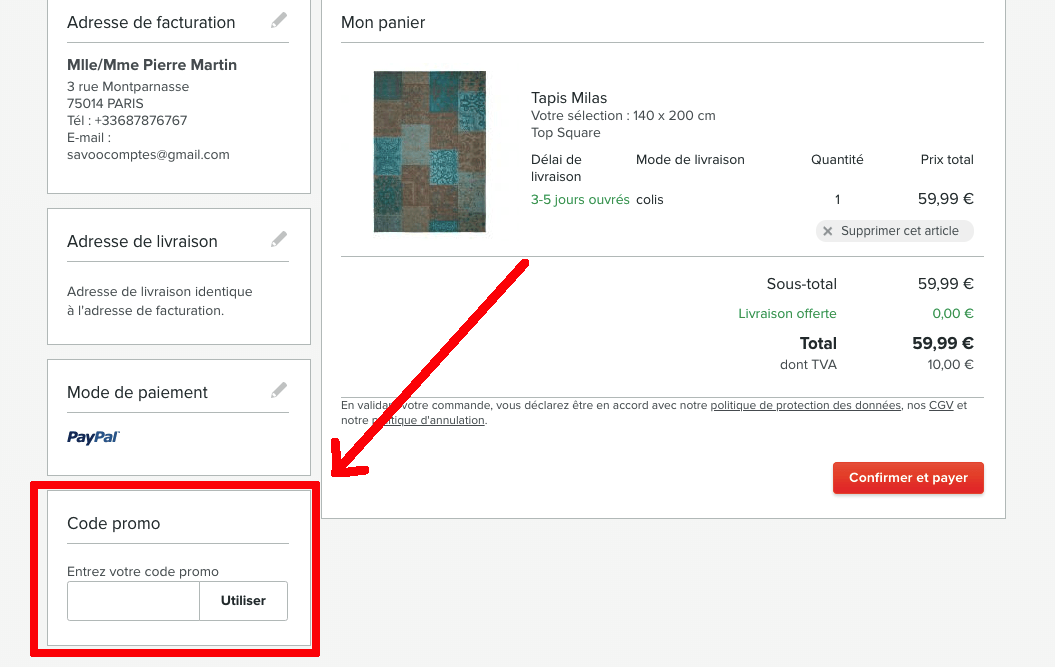Click the PayPal logo

[x=93, y=437]
